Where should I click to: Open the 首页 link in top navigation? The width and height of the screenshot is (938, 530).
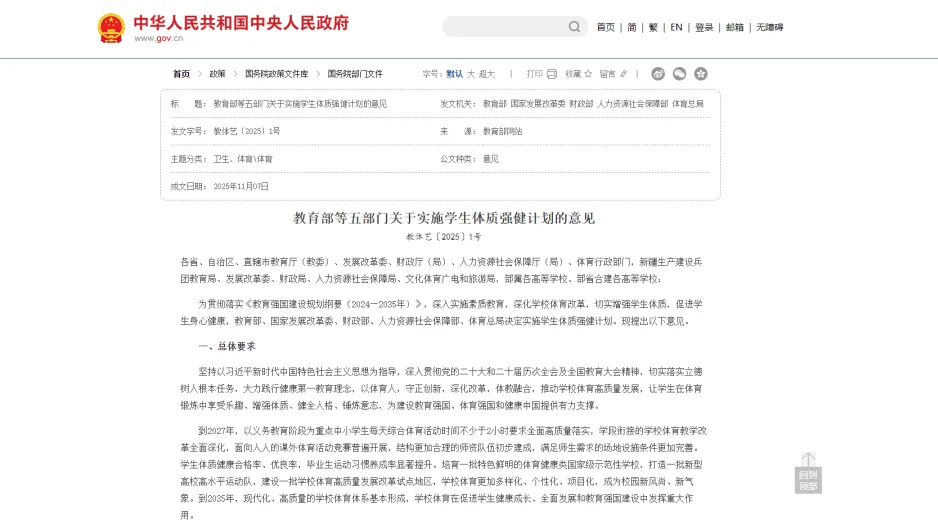point(605,28)
